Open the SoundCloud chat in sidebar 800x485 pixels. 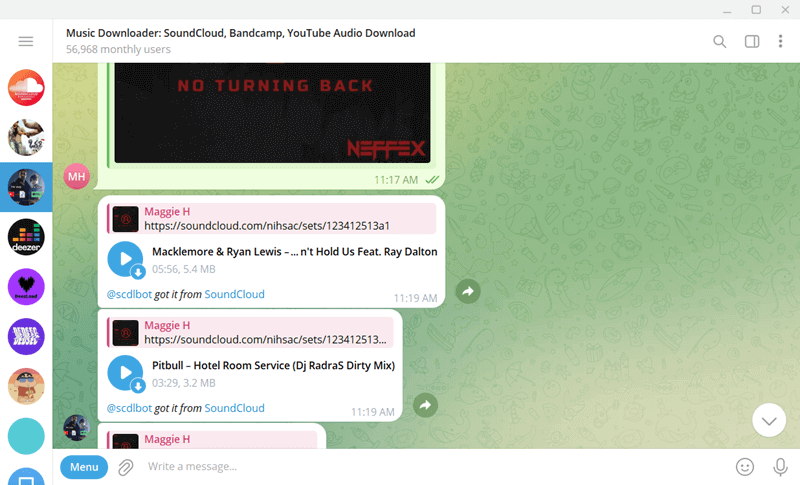pyautogui.click(x=26, y=88)
